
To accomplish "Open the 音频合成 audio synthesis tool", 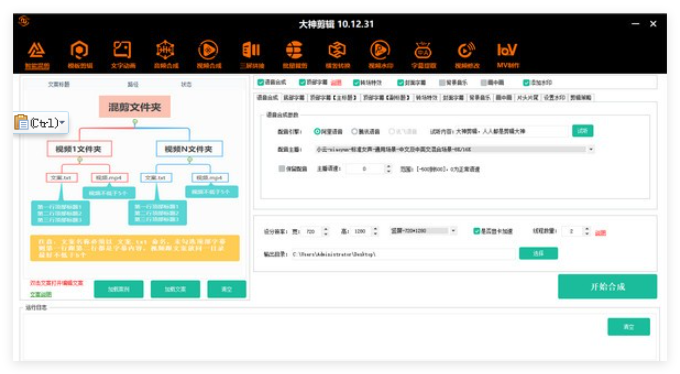I will [x=166, y=55].
